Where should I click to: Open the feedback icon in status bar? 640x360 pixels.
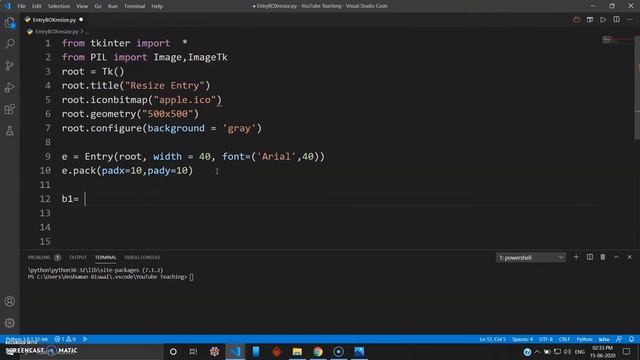point(619,339)
